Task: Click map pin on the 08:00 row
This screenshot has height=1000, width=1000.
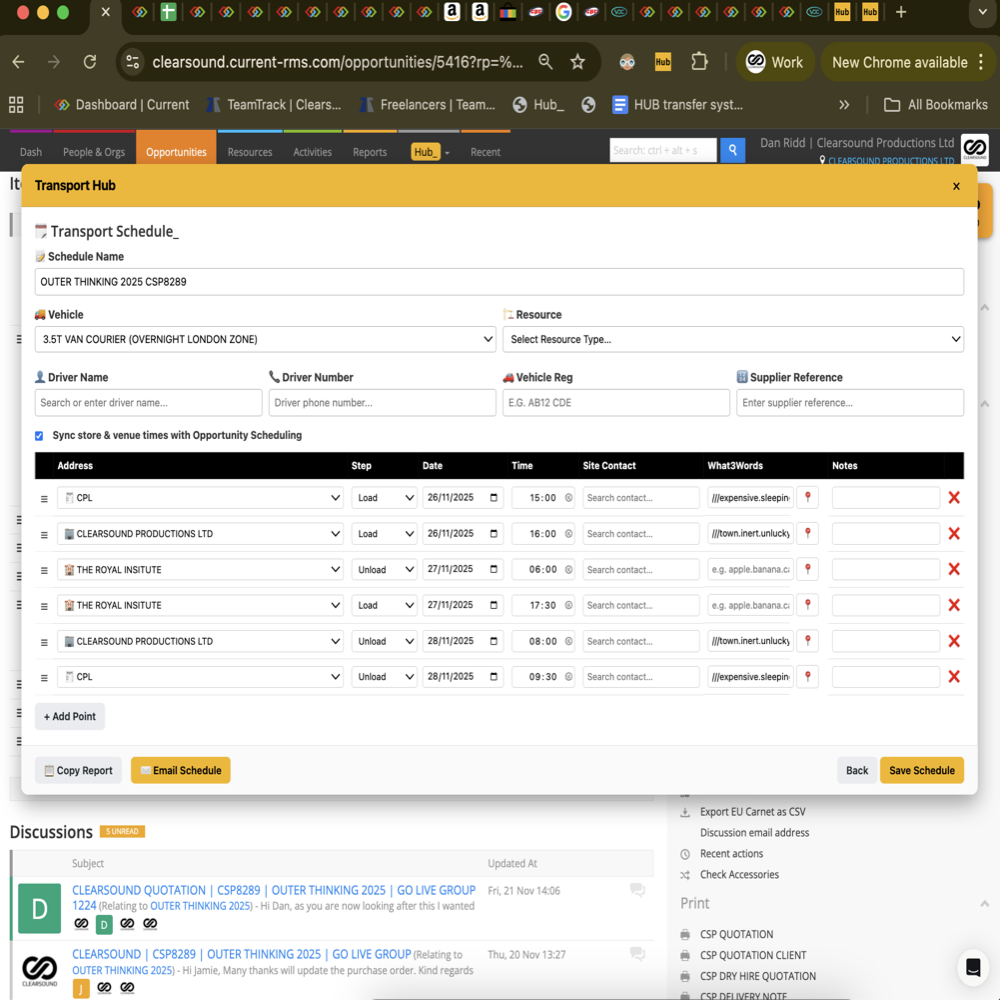Action: tap(807, 641)
